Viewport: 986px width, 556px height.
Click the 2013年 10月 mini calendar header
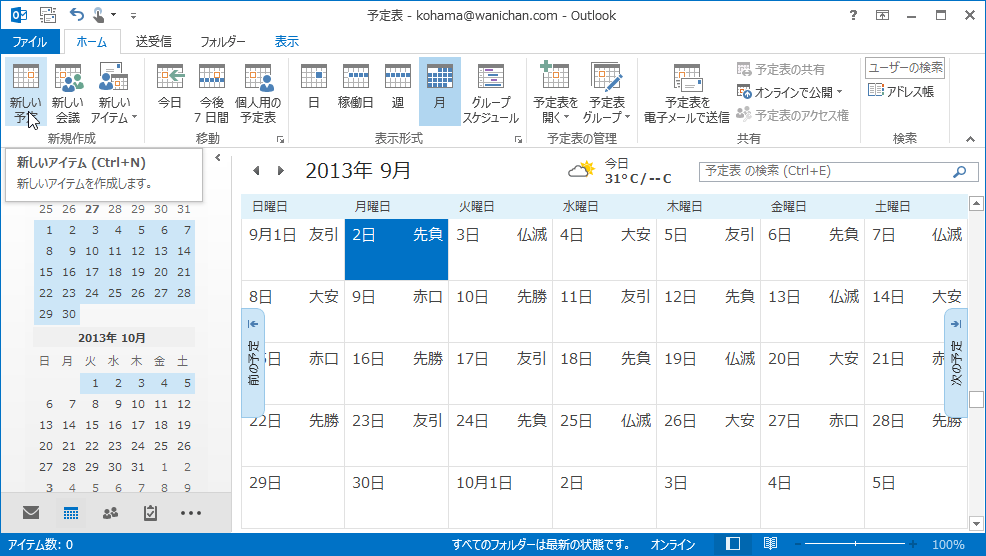coord(112,338)
